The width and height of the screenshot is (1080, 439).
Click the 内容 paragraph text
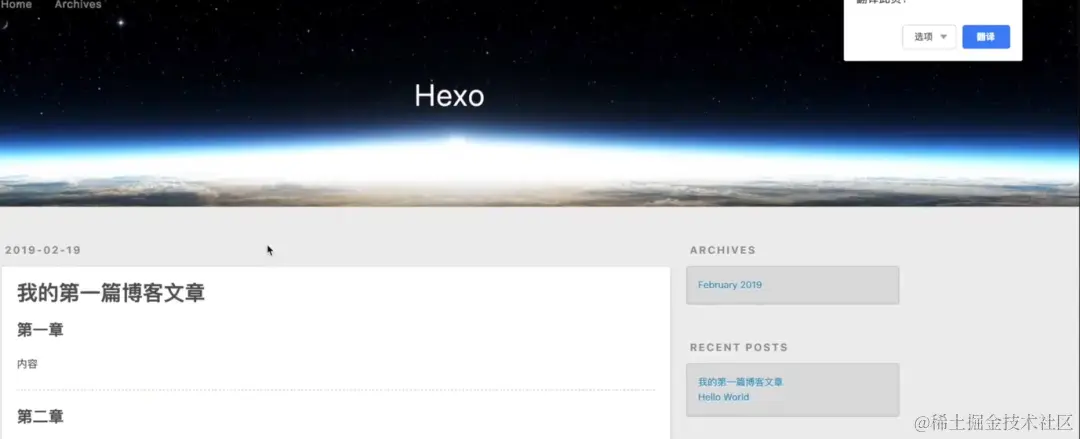coord(27,364)
